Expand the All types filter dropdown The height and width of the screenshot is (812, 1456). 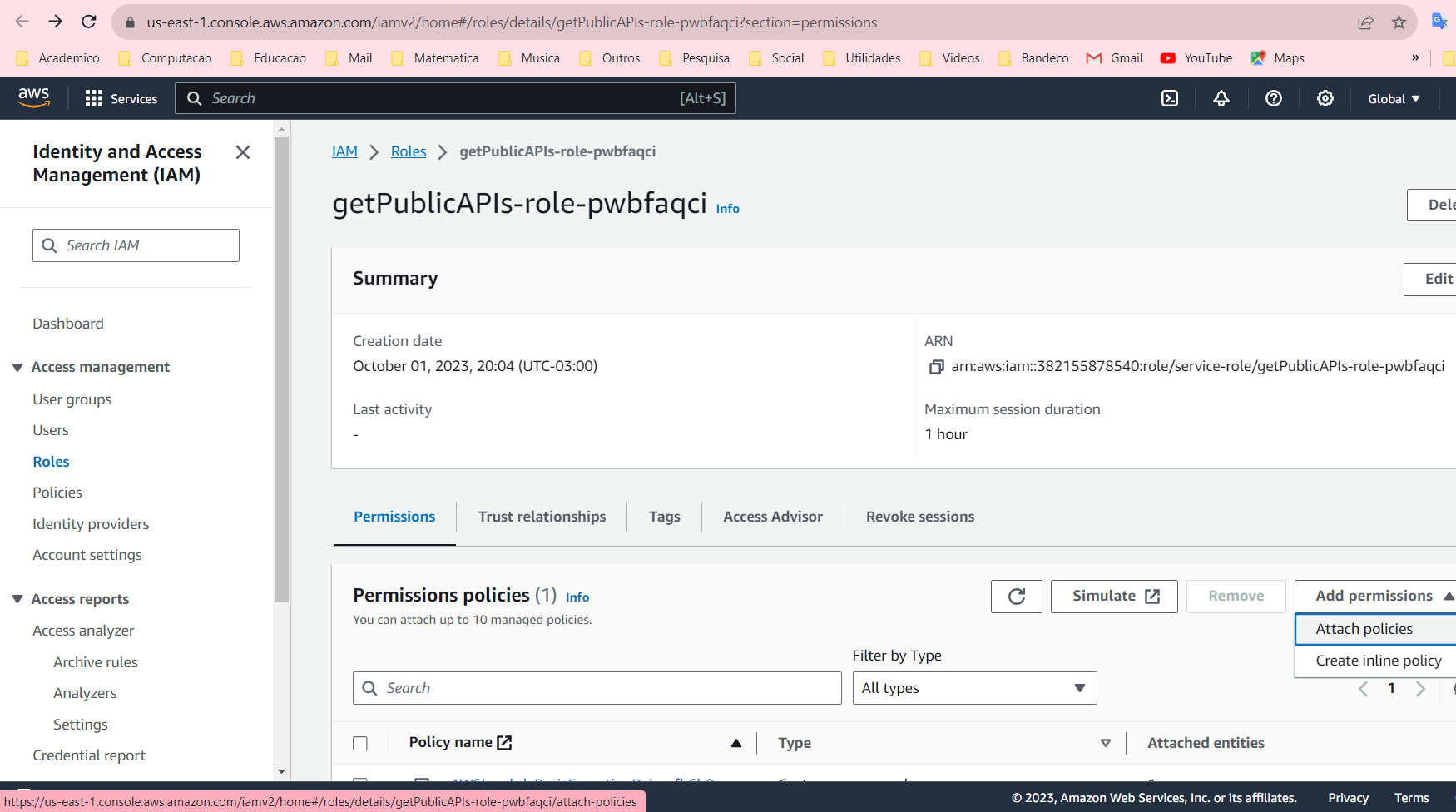tap(974, 688)
